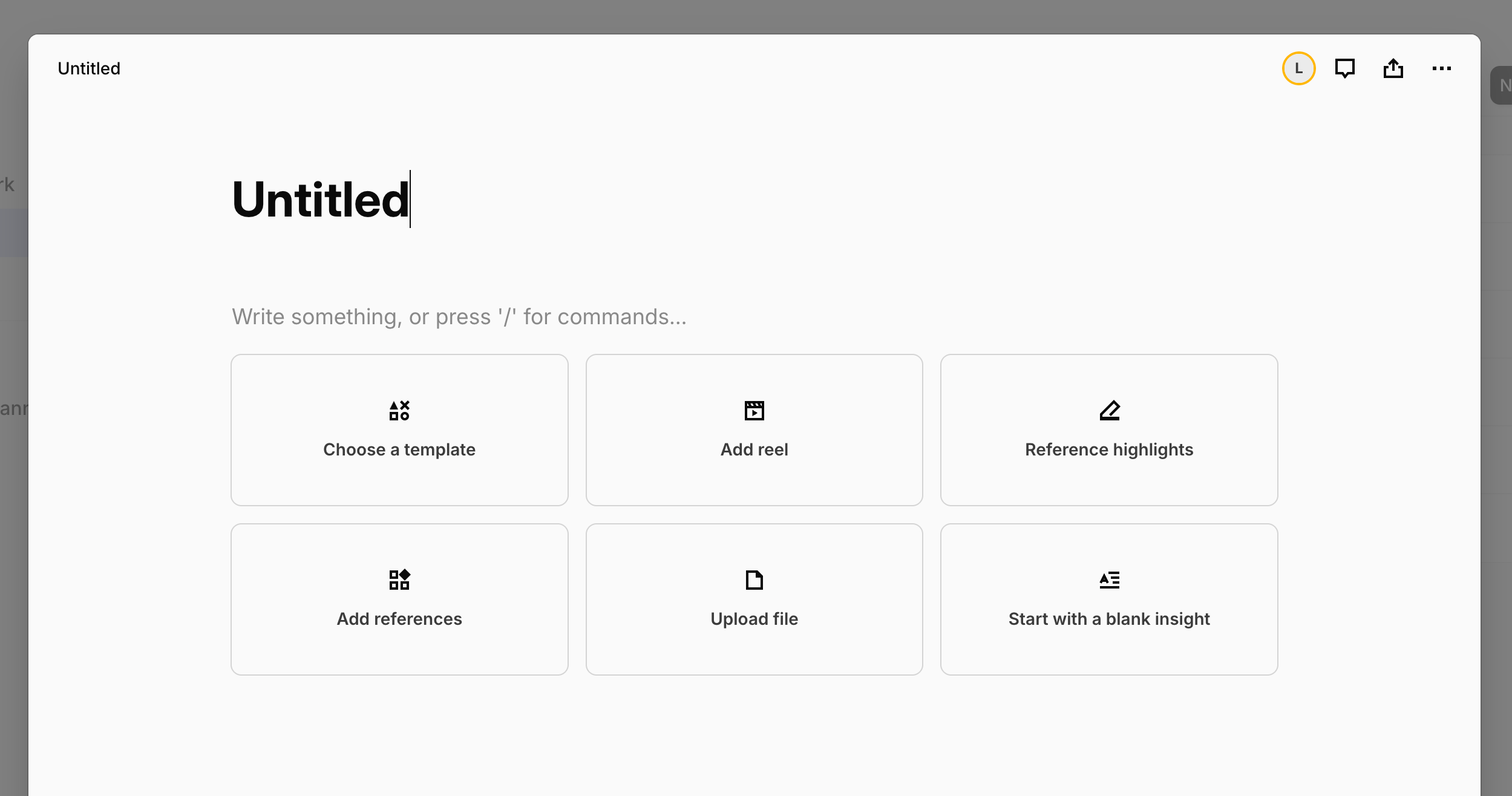The image size is (1512, 796).
Task: Click the reel clapperboard icon
Action: [754, 411]
